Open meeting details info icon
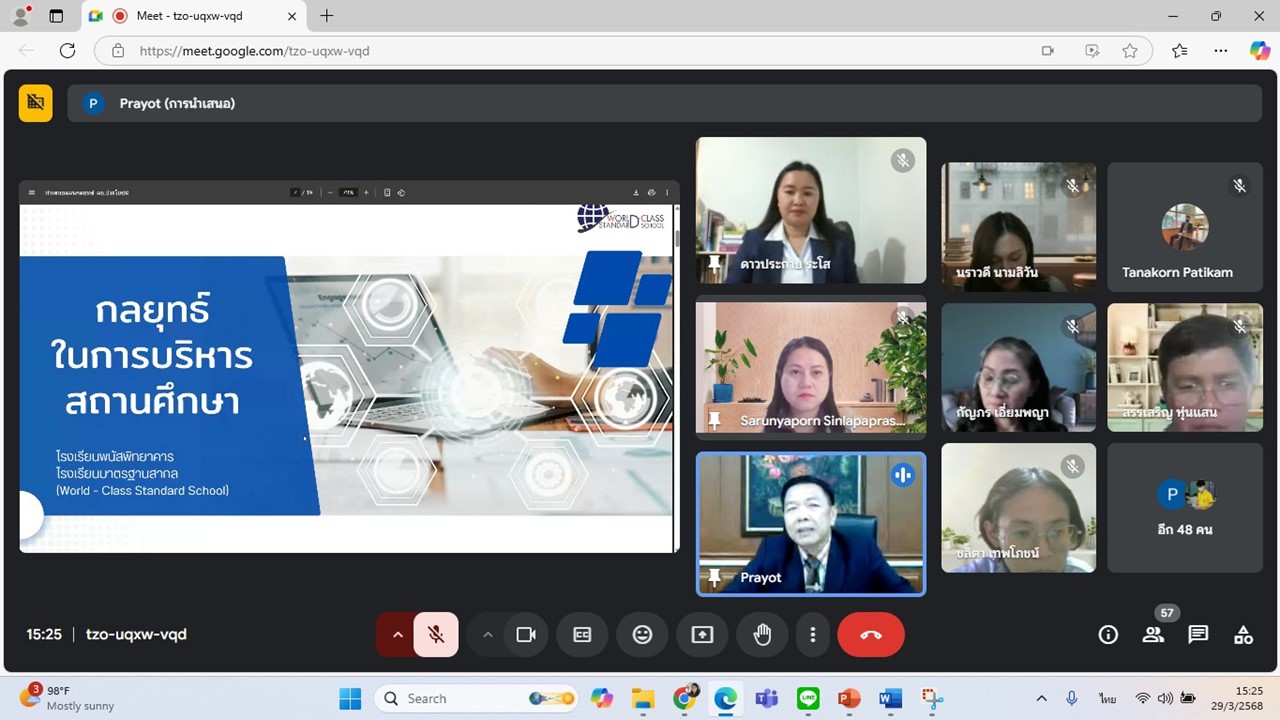 pyautogui.click(x=1108, y=635)
